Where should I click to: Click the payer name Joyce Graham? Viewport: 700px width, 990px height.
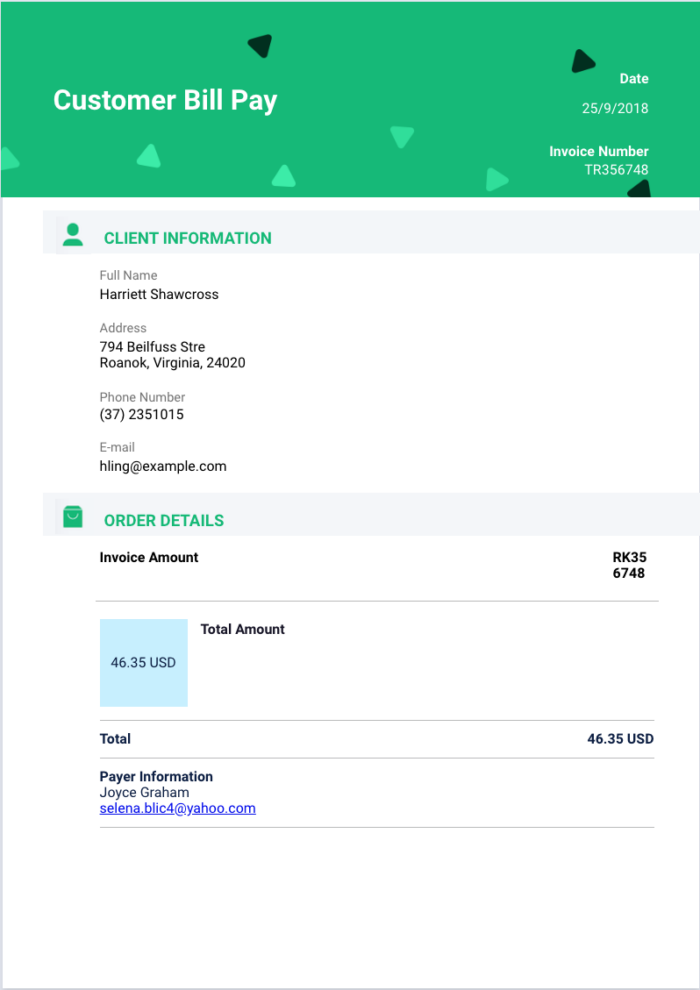point(144,792)
